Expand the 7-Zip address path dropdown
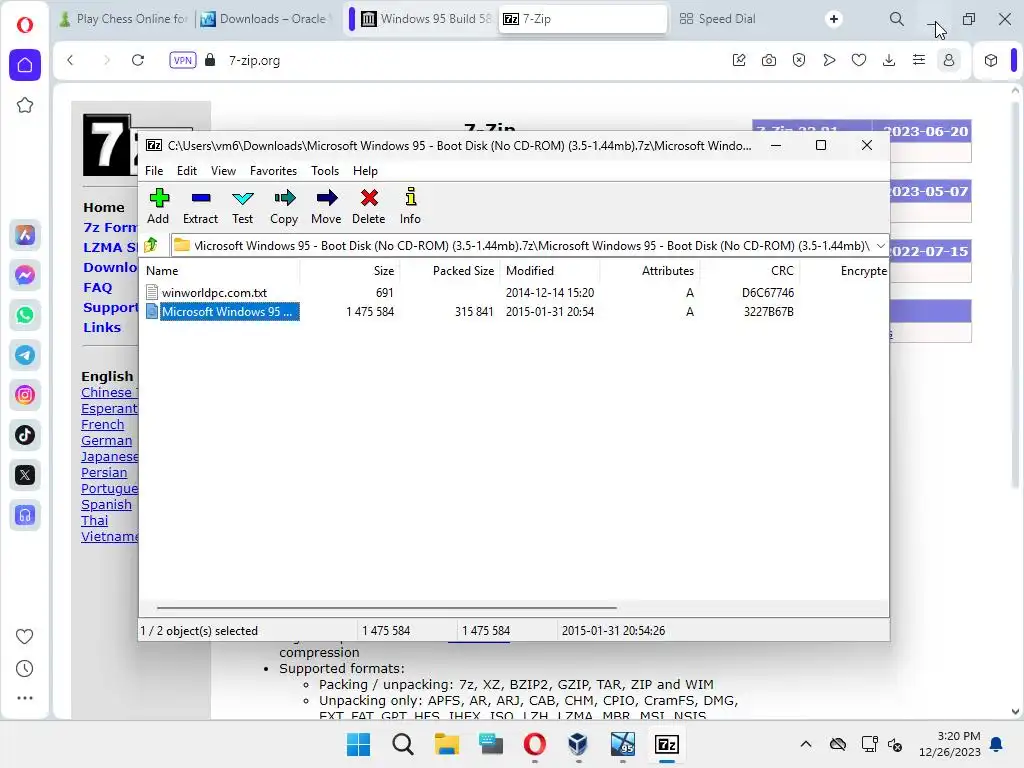This screenshot has width=1024, height=768. pos(880,246)
